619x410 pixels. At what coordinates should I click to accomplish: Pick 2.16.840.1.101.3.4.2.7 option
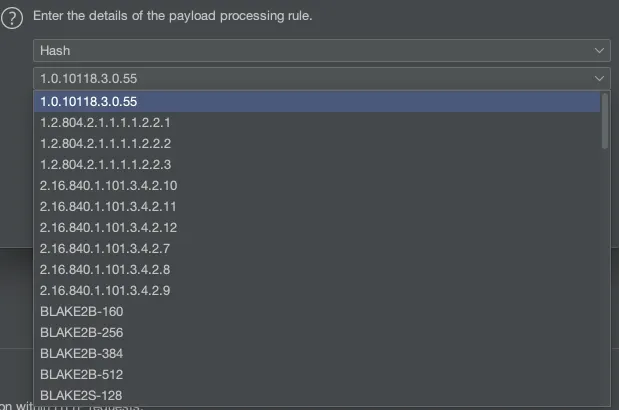(x=105, y=248)
